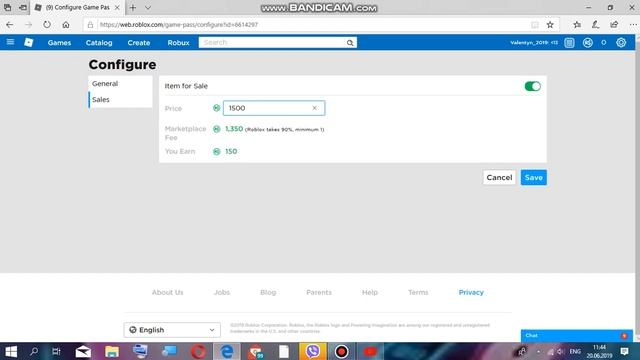Launch the Mail app from taskbar

tap(83, 351)
